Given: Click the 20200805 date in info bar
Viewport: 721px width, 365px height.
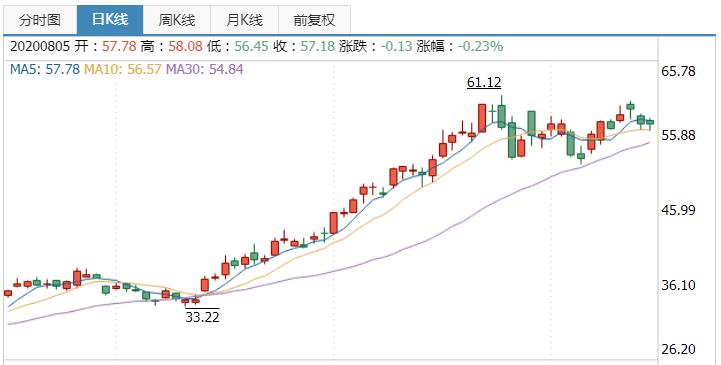Looking at the screenshot, I should [x=40, y=46].
